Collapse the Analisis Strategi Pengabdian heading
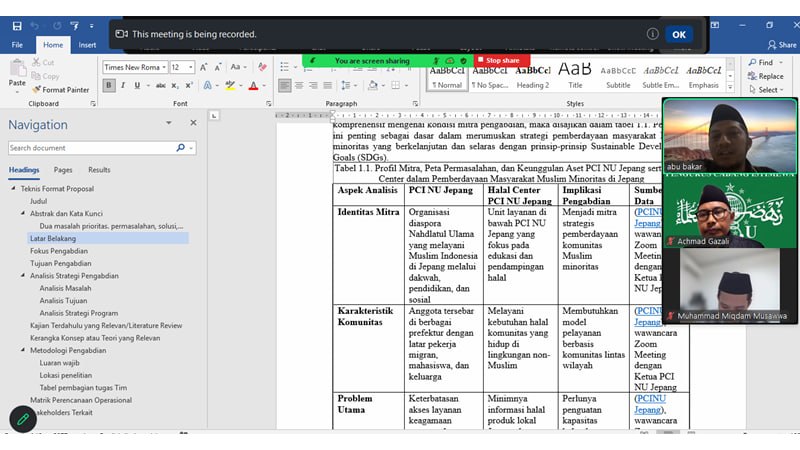800x450 pixels. [24, 276]
